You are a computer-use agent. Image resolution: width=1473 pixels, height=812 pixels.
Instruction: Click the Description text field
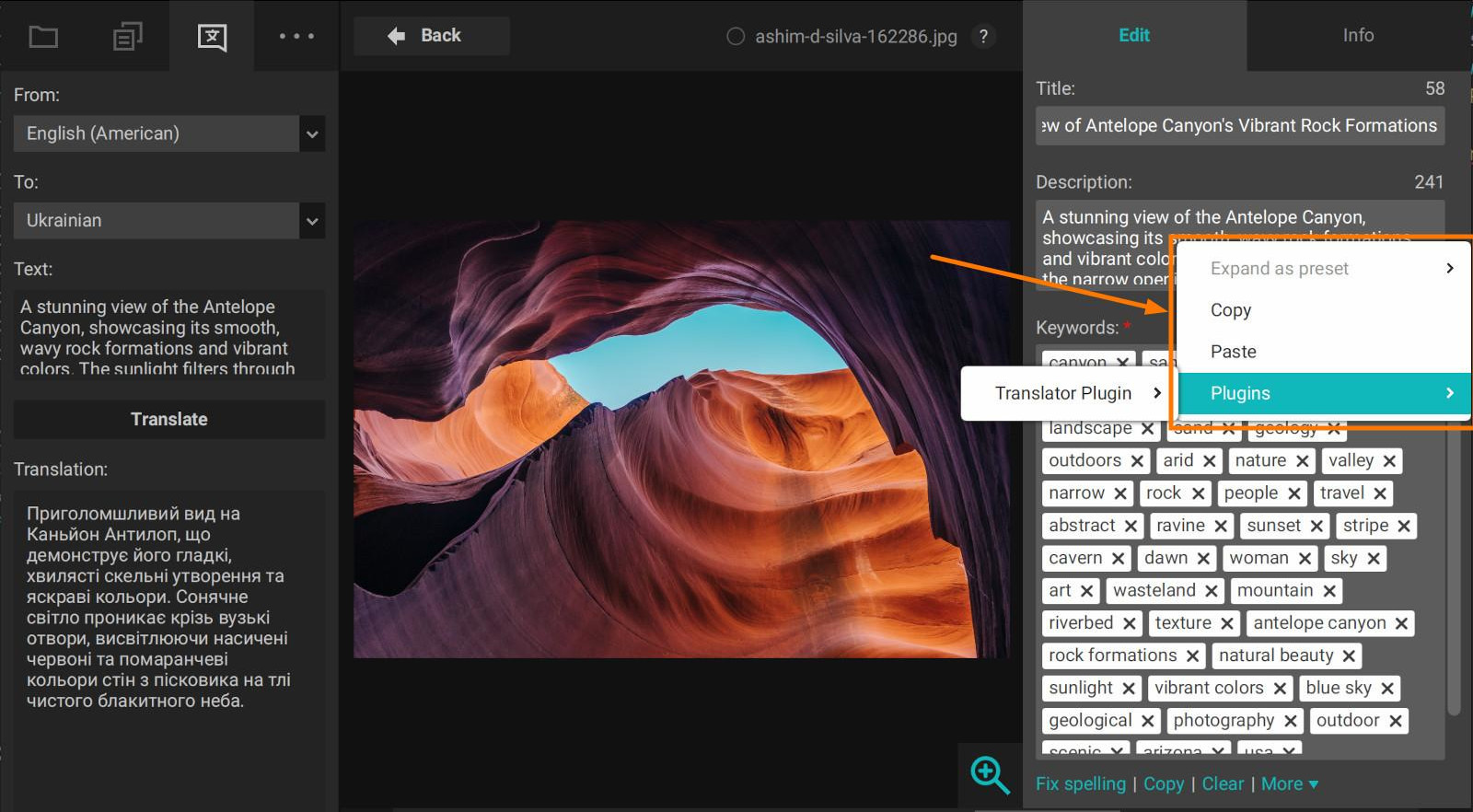tap(1240, 245)
